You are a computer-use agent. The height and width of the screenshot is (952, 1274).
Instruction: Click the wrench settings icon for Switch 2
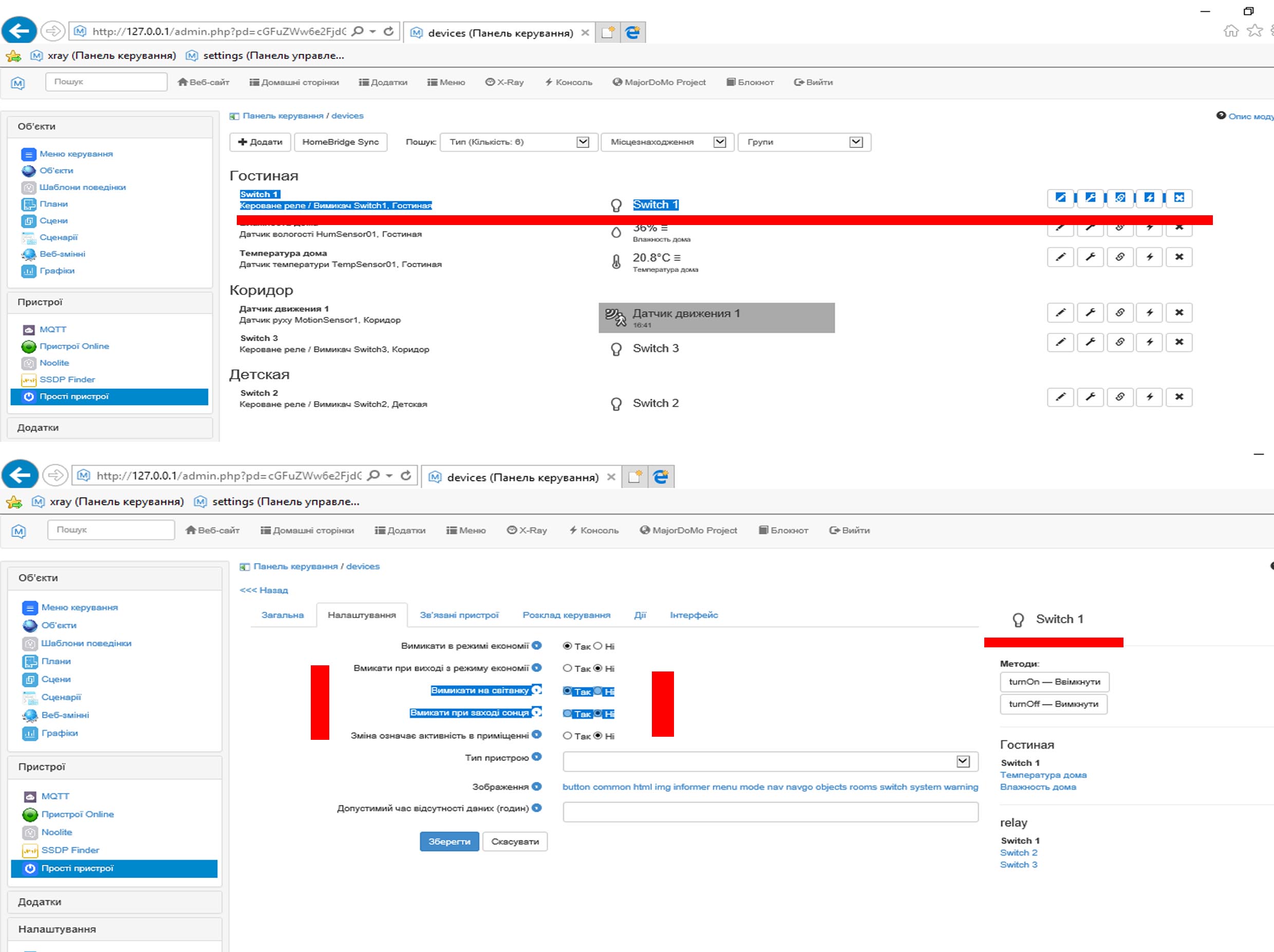1090,397
